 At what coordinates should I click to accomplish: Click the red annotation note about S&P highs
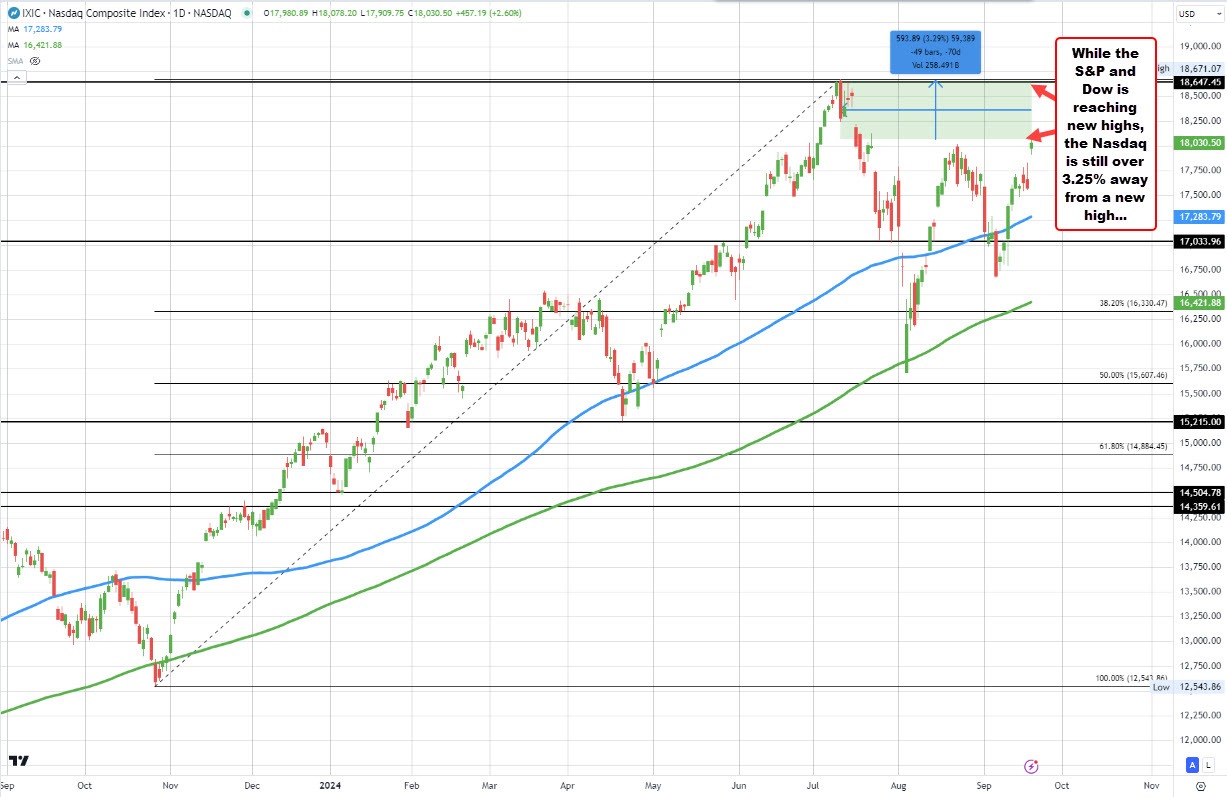pyautogui.click(x=1105, y=133)
